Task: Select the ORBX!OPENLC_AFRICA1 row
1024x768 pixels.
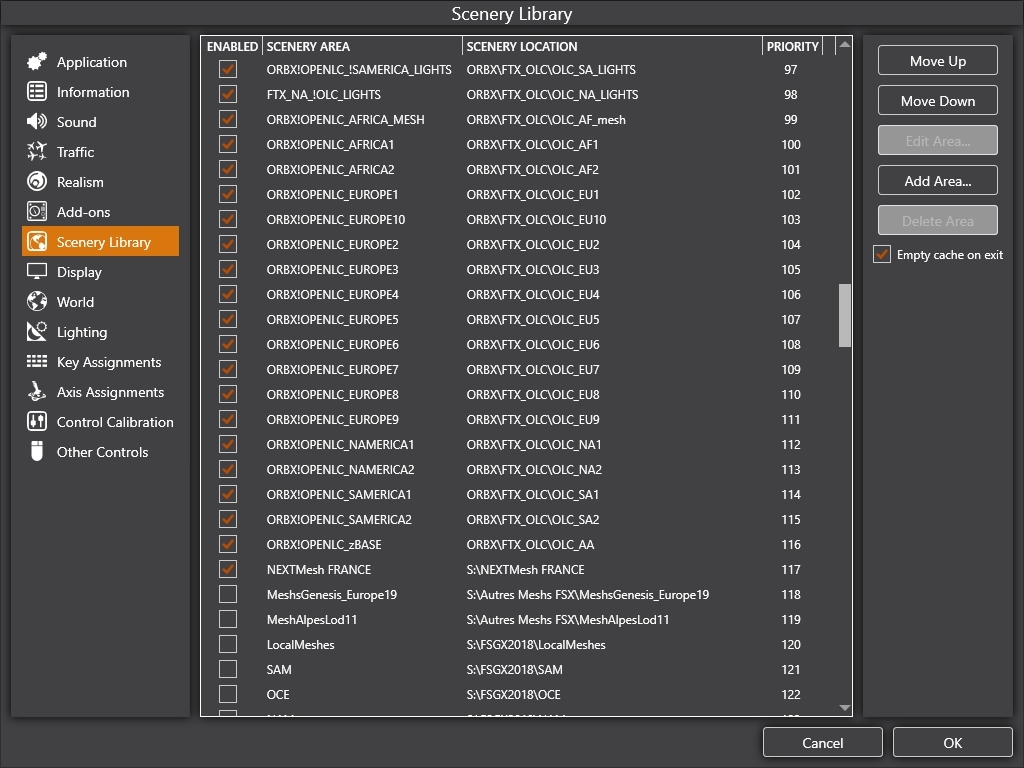Action: click(519, 144)
